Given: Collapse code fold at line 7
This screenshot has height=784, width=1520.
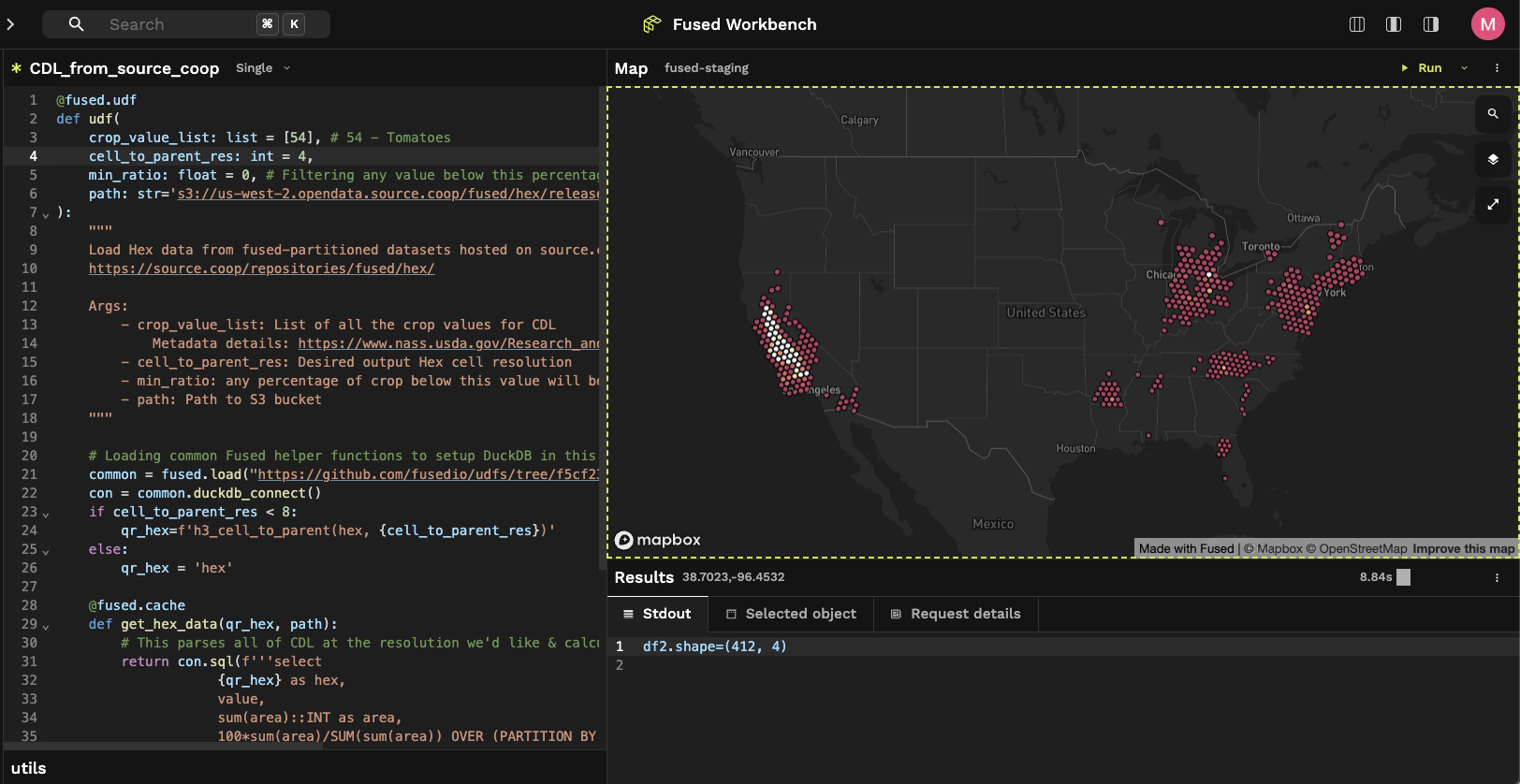Looking at the screenshot, I should pos(46,214).
